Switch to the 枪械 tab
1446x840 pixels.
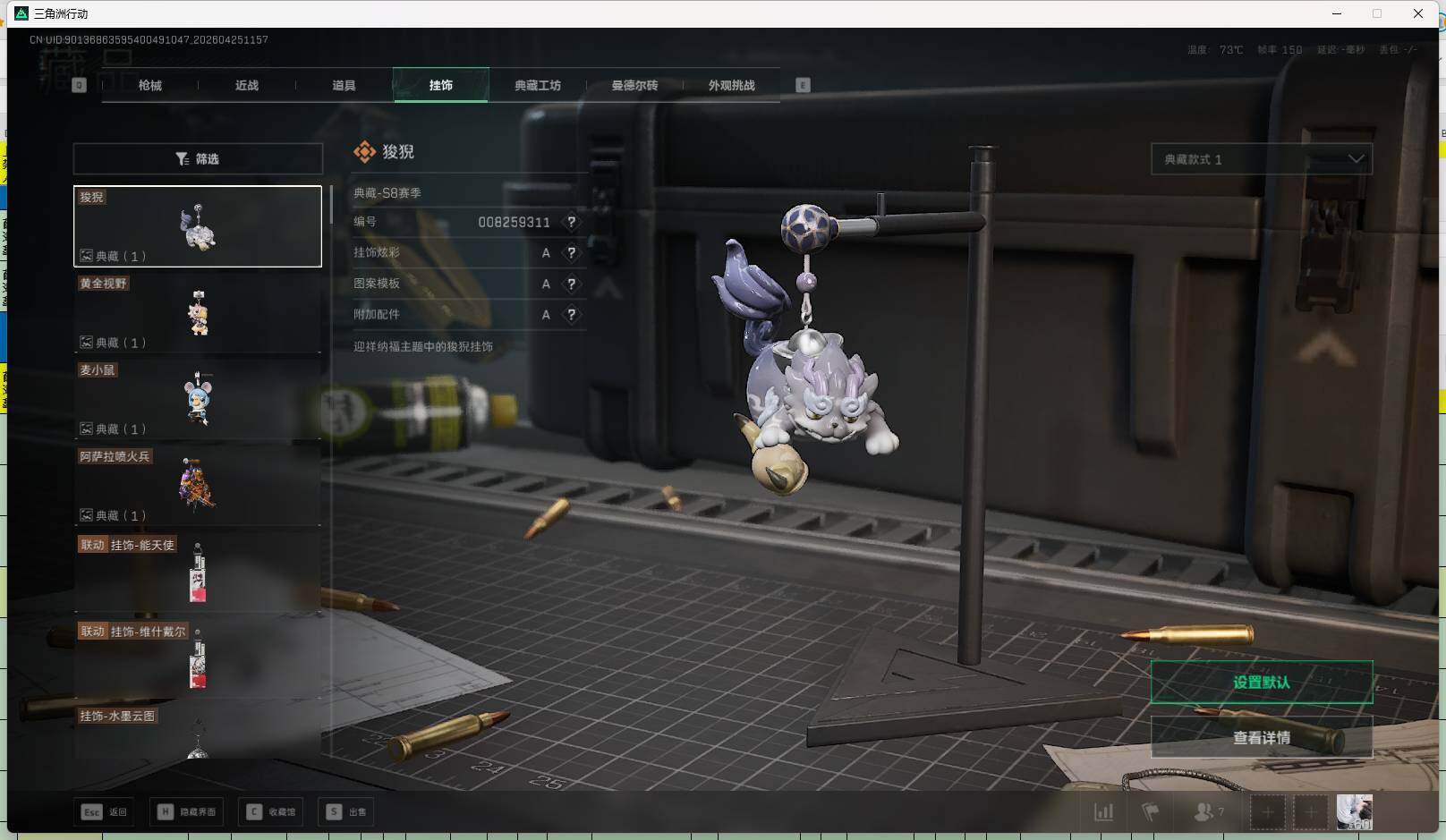tap(150, 85)
